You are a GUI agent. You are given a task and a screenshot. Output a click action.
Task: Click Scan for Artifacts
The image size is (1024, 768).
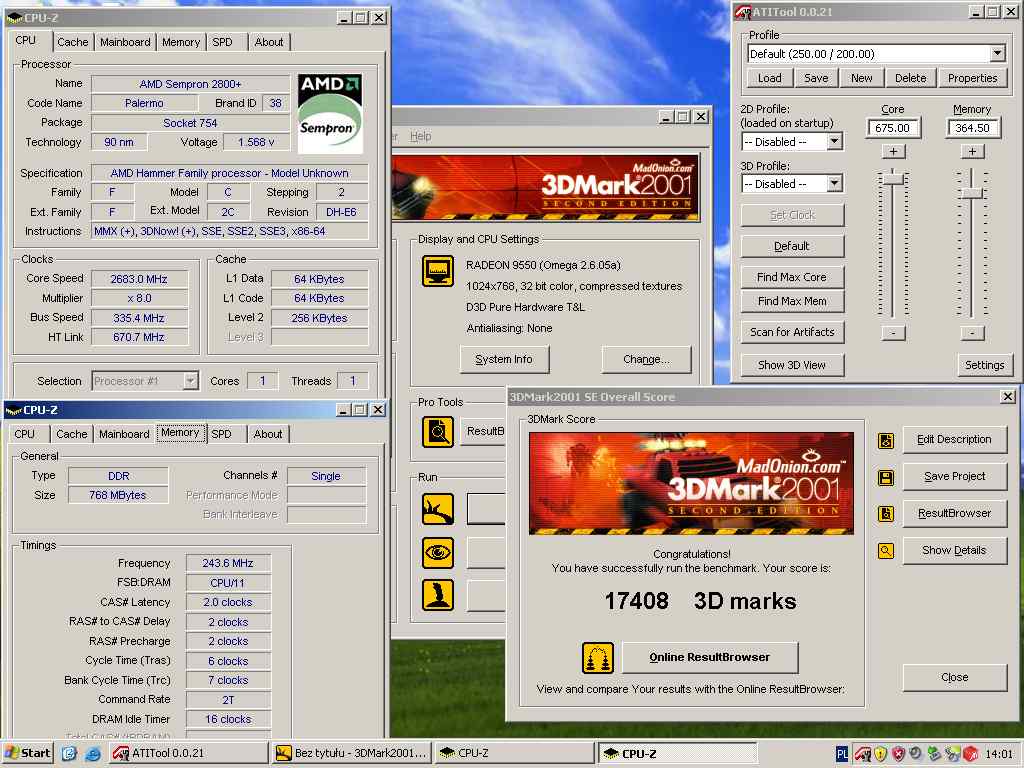[x=792, y=332]
